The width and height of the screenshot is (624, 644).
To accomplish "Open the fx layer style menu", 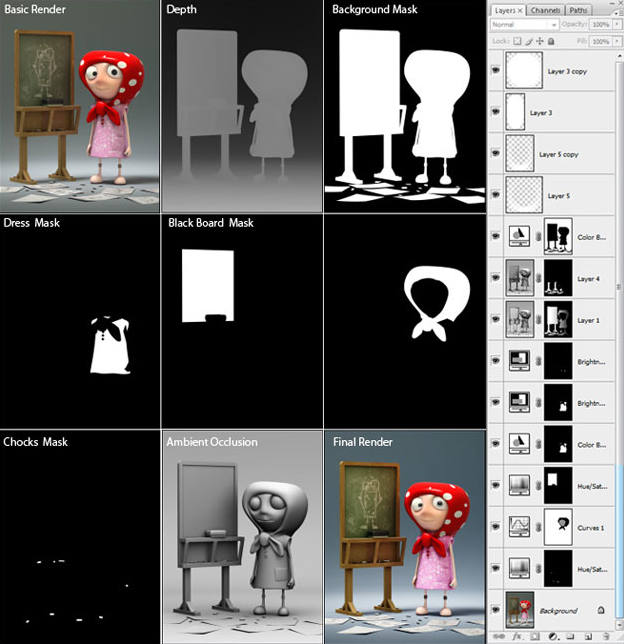I will click(517, 636).
